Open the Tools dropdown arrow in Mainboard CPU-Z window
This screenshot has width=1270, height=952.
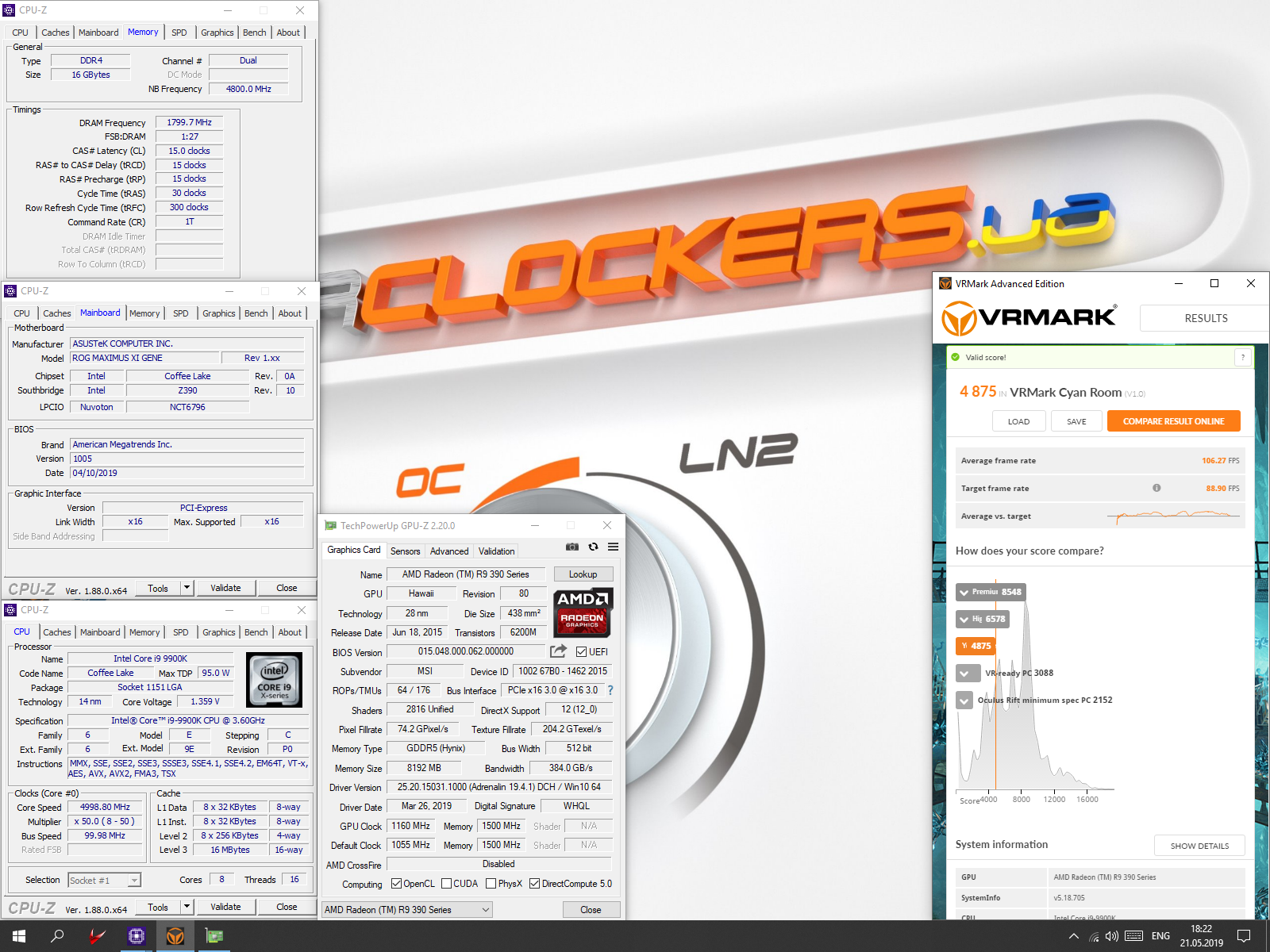pyautogui.click(x=187, y=588)
